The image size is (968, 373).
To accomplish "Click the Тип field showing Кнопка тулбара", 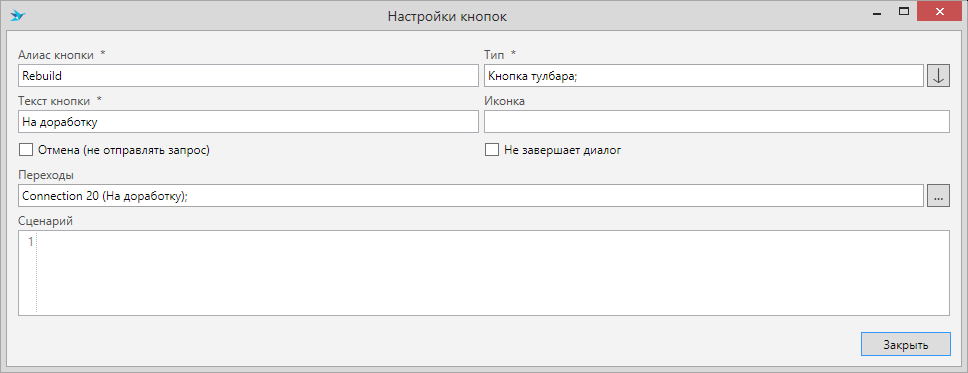I will [704, 76].
